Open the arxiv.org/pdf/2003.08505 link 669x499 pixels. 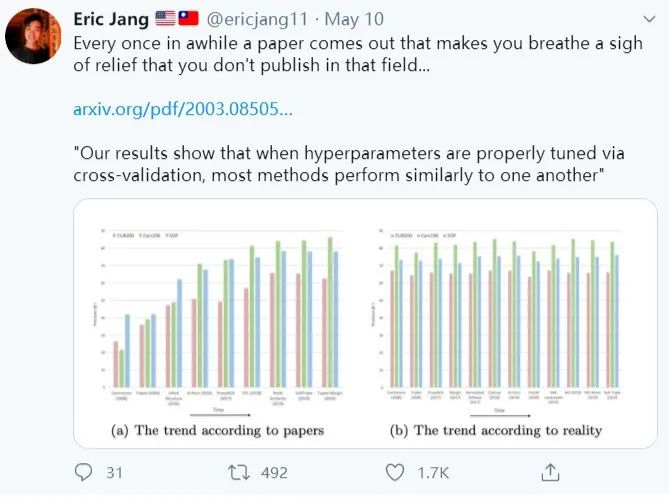click(x=183, y=109)
